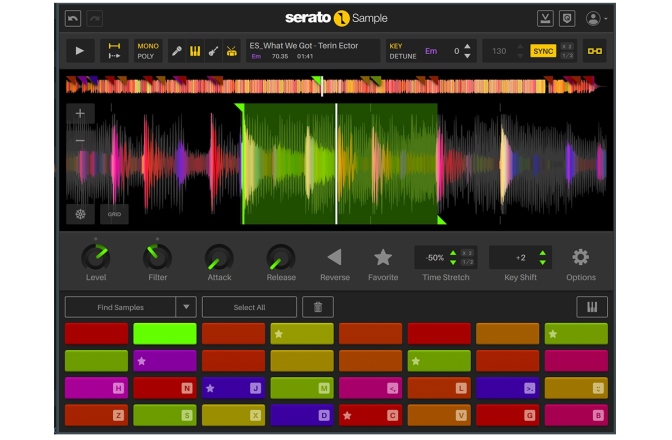
Task: Trigger the pad labeled N
Action: 165,388
